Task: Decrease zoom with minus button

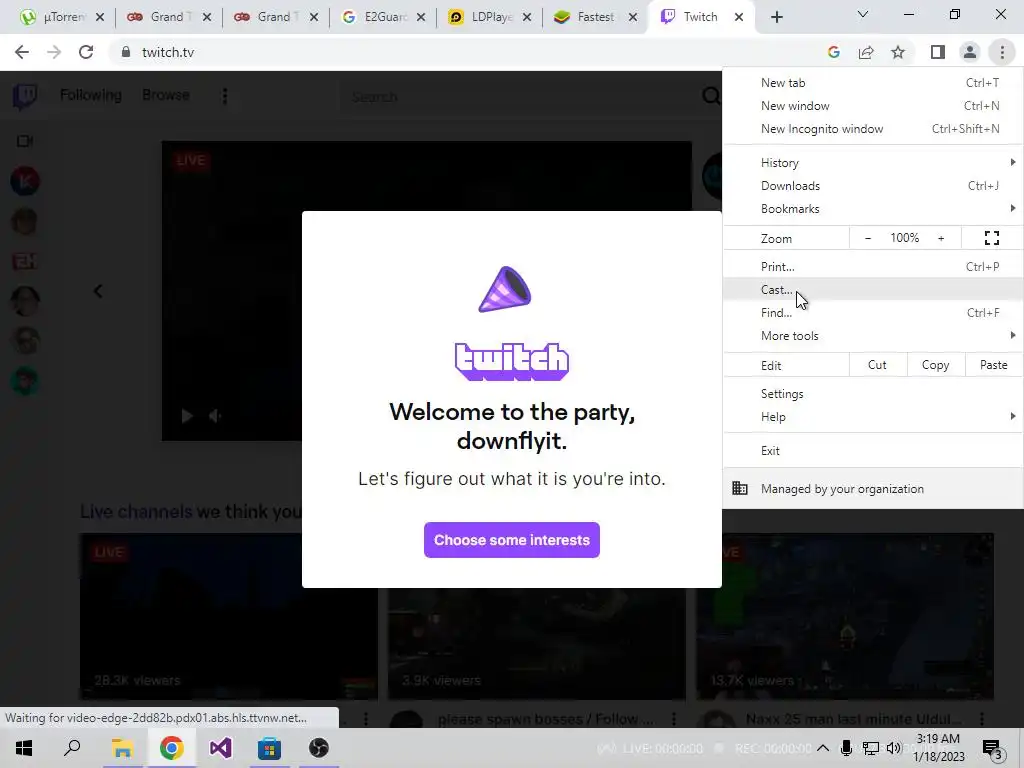Action: 868,238
